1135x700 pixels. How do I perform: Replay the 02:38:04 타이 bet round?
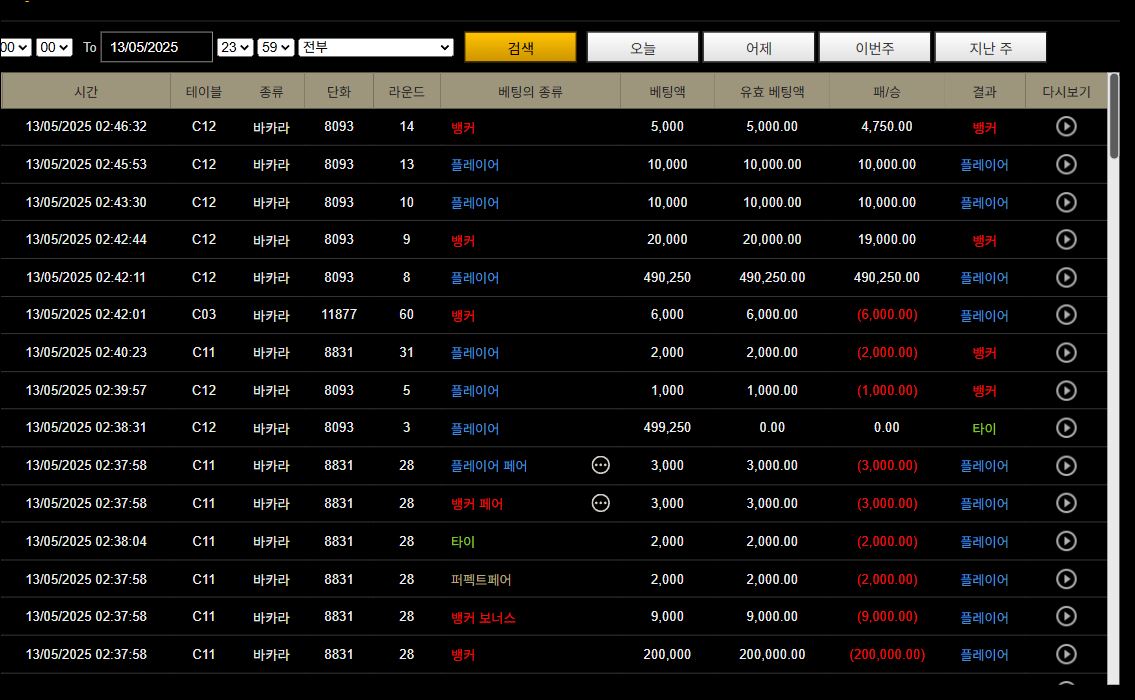pos(1066,541)
